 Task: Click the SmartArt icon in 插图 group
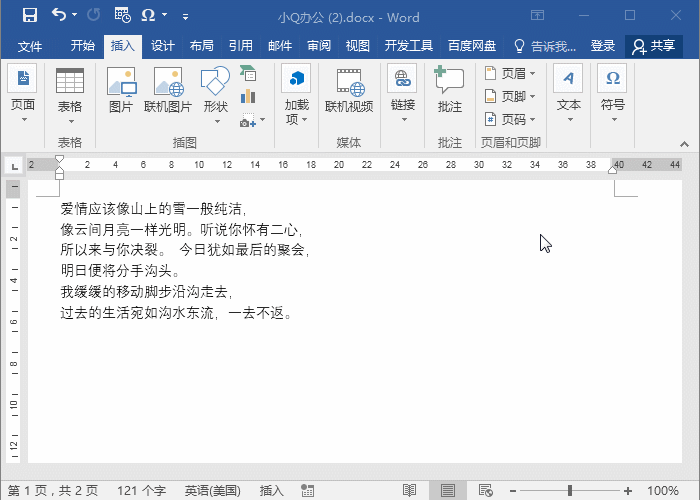(x=248, y=73)
